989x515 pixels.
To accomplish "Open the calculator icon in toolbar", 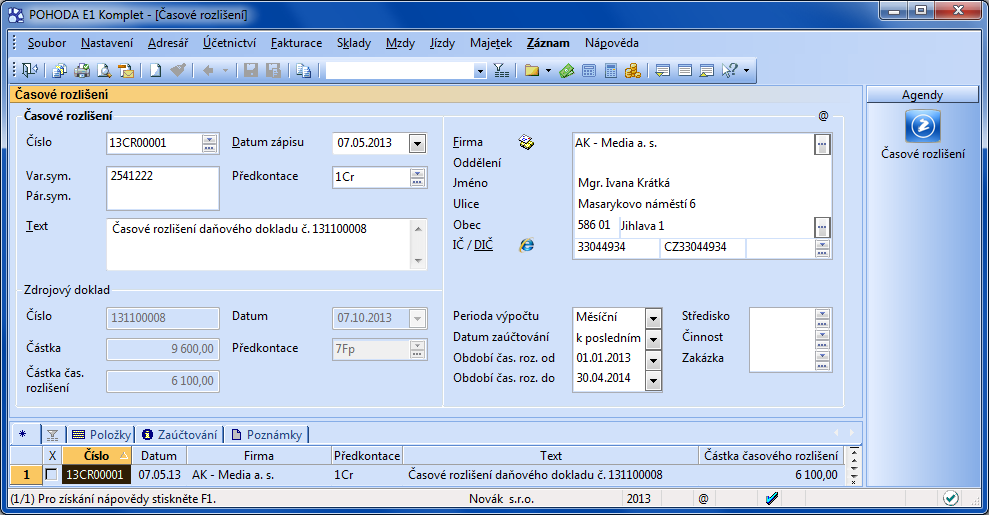I will (x=611, y=71).
